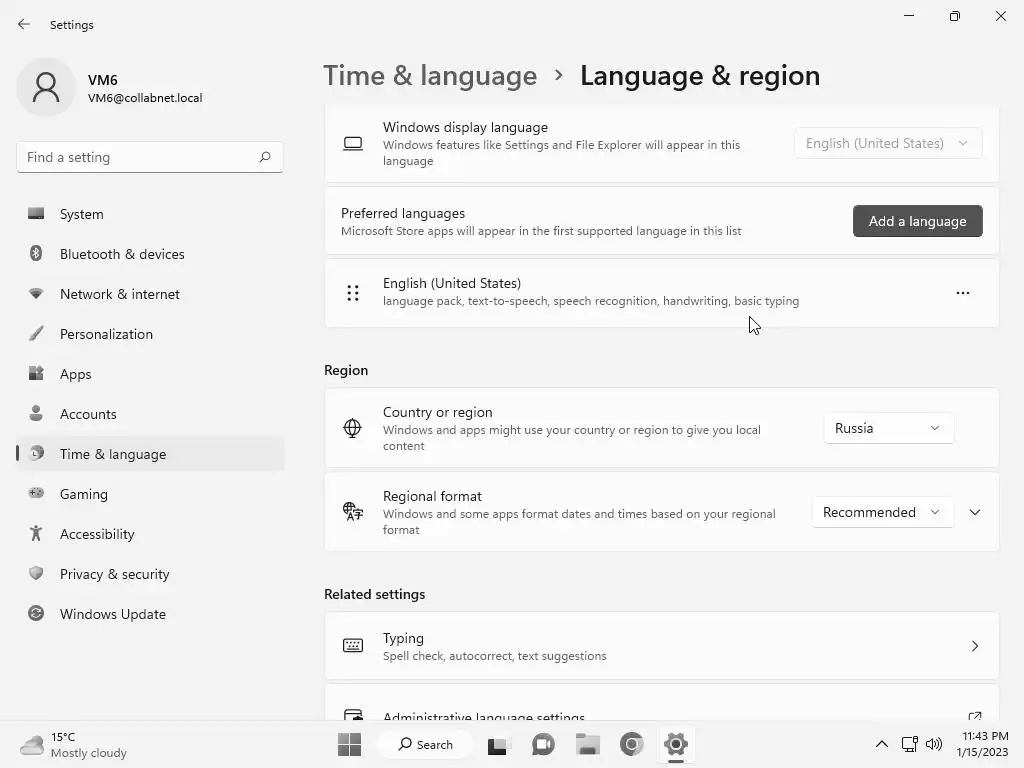Click the Privacy shield icon
Viewport: 1024px width, 768px height.
pyautogui.click(x=36, y=573)
